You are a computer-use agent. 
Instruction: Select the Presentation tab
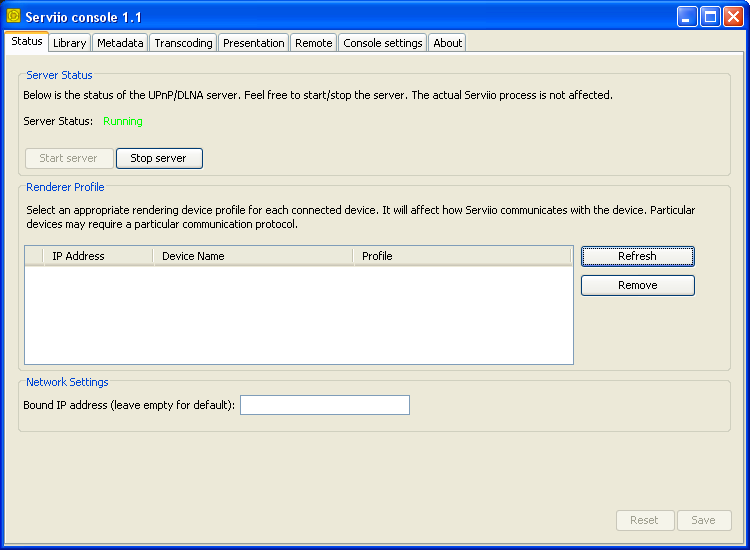tap(253, 43)
